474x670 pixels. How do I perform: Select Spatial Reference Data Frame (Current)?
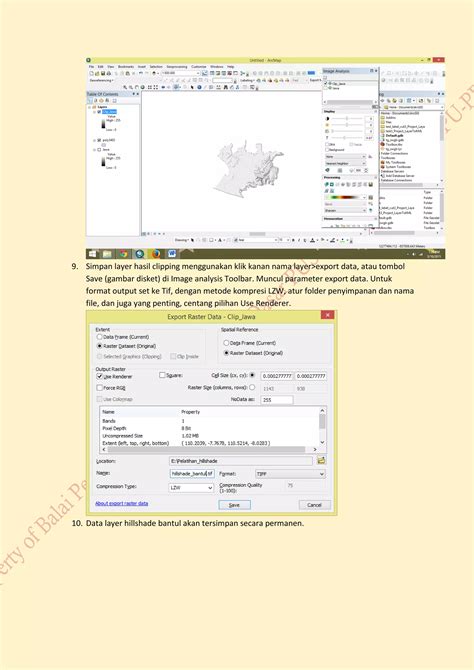pos(226,343)
